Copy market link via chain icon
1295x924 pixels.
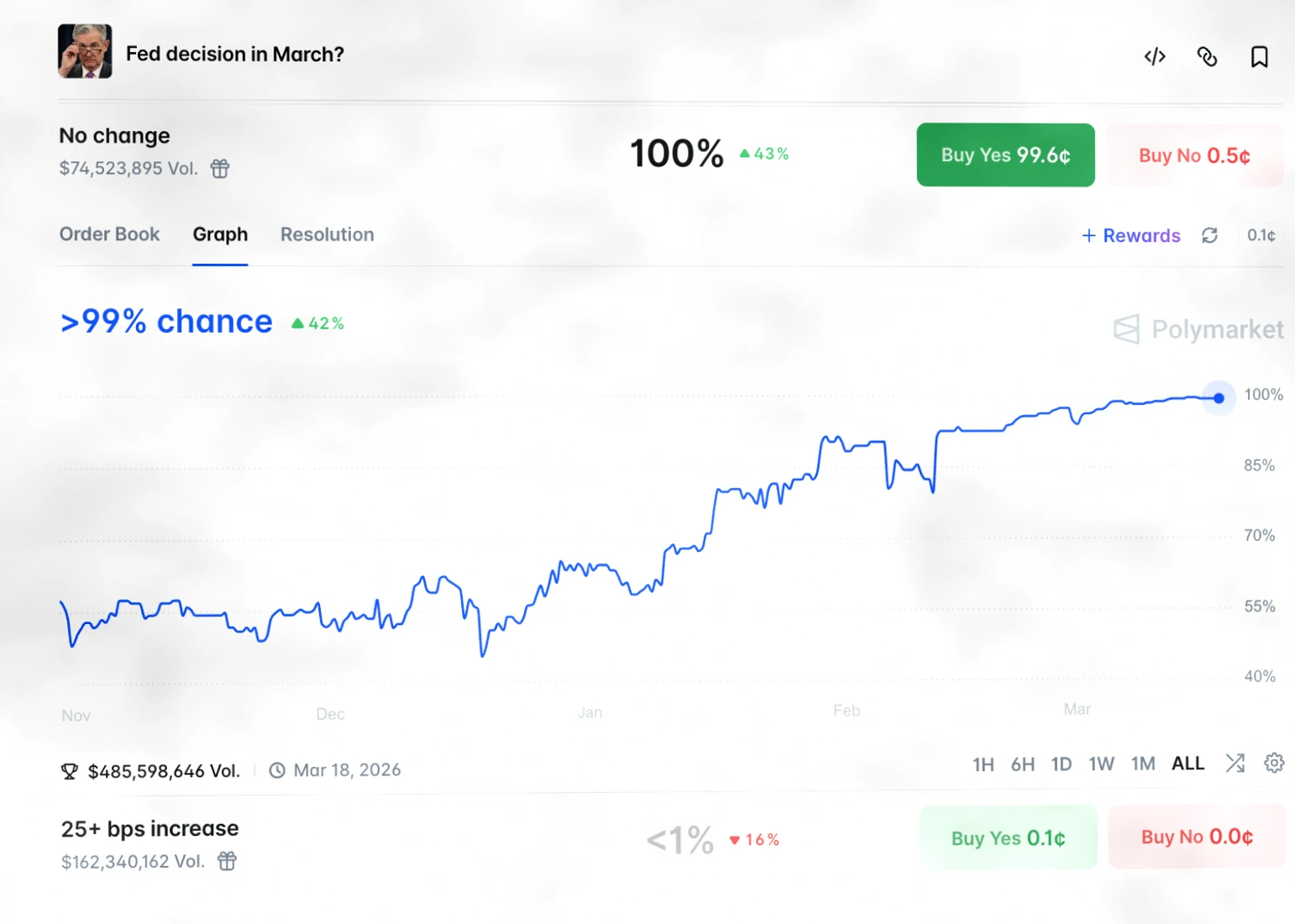pyautogui.click(x=1207, y=56)
